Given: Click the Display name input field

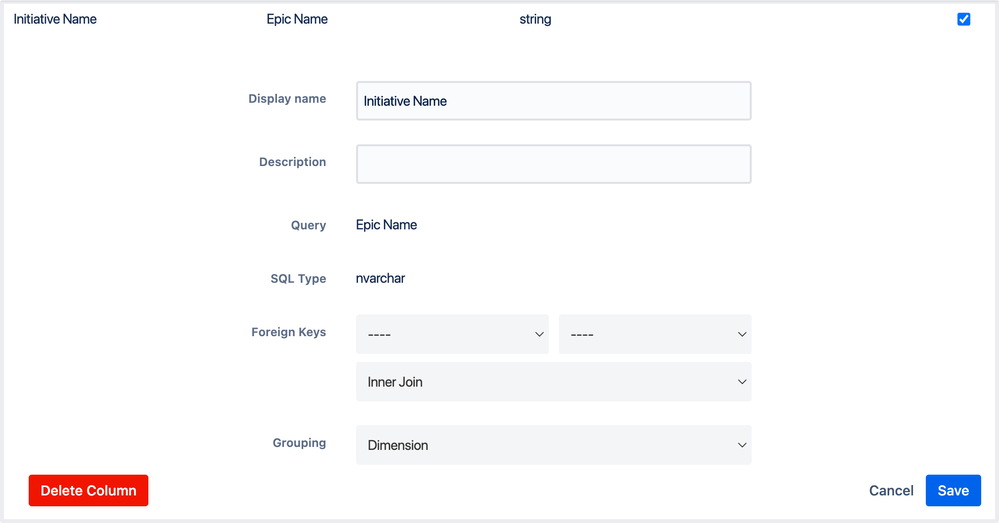Looking at the screenshot, I should click(553, 101).
